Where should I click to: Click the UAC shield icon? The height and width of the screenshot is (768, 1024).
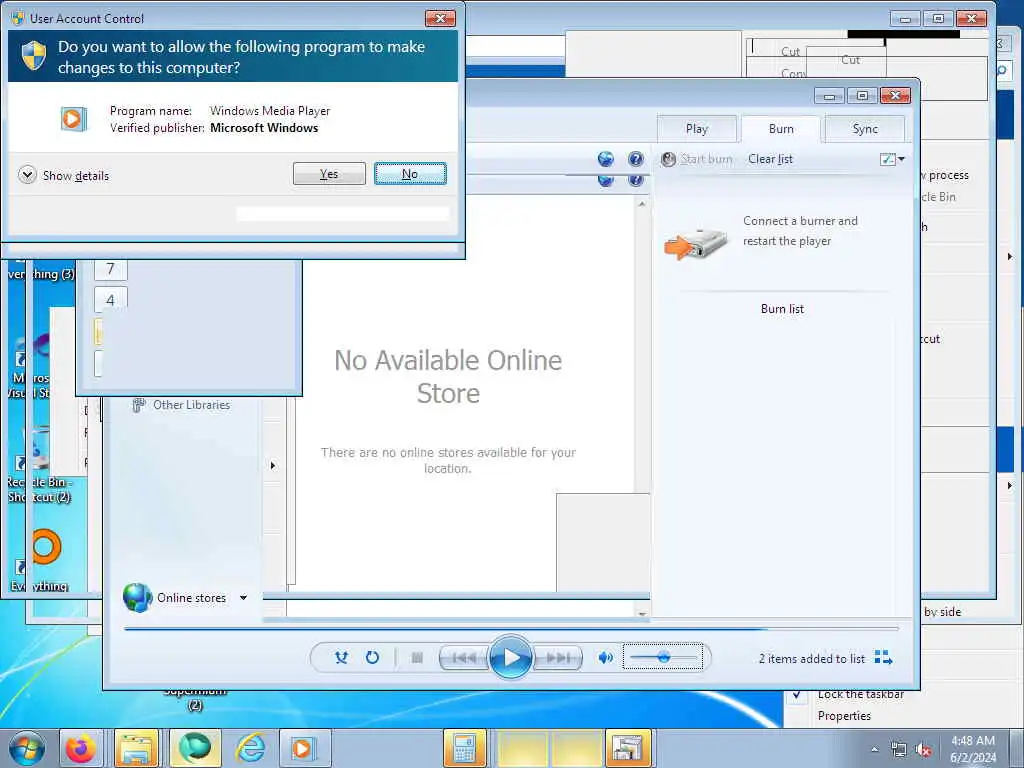point(34,56)
